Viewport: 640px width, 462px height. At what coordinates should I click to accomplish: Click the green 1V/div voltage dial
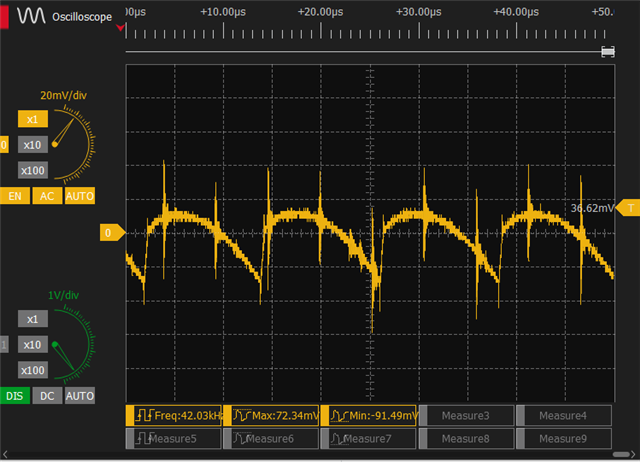click(x=73, y=344)
